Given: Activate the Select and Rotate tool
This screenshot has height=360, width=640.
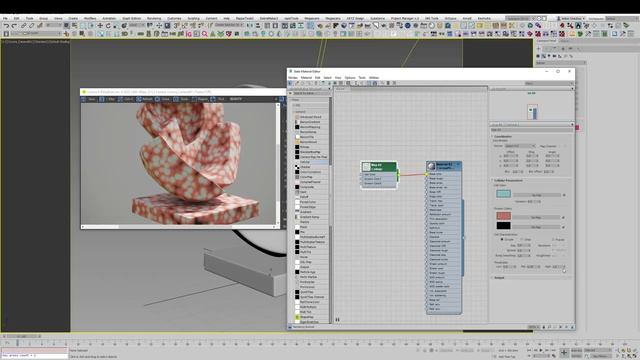Looking at the screenshot, I should tap(108, 25).
